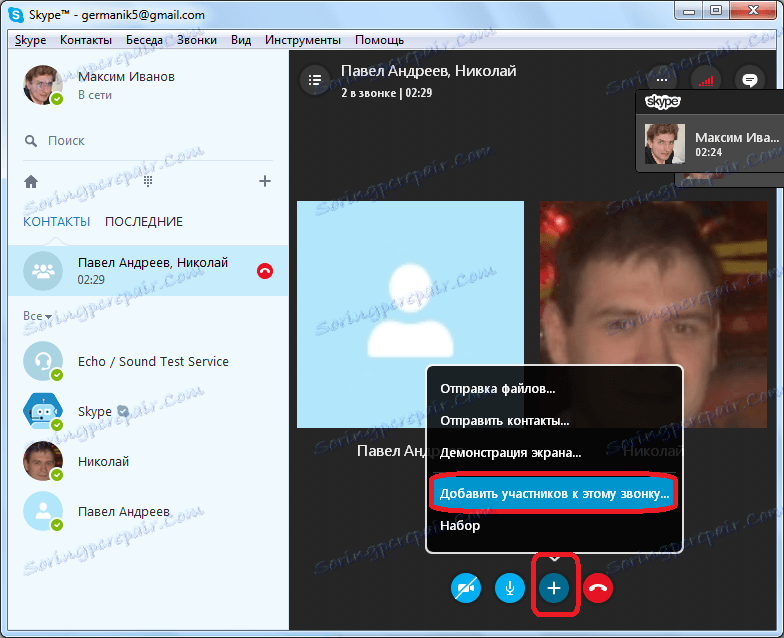Screen dimensions: 784x638
Task: Click Николай contact photo avatar
Action: coord(43,461)
